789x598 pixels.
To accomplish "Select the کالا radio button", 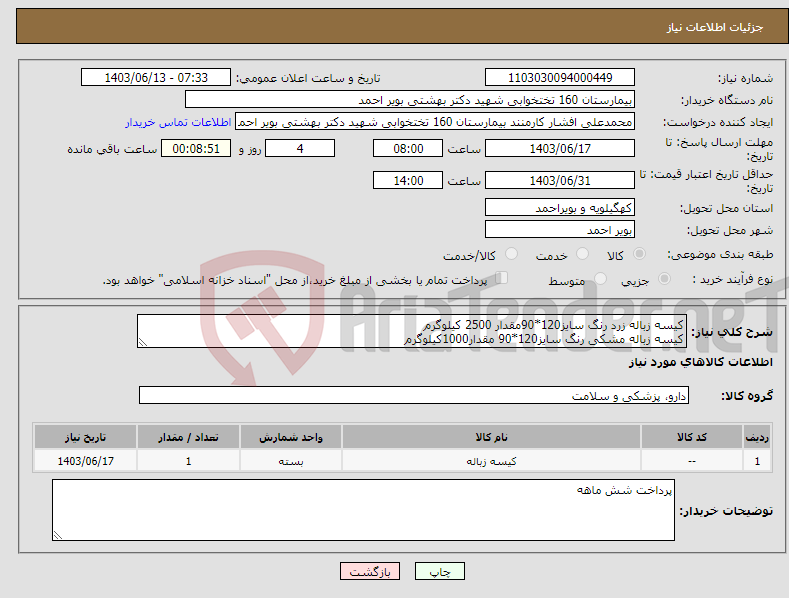I will click(639, 254).
